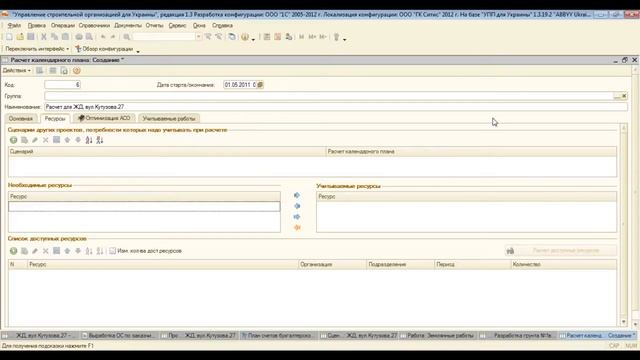The height and width of the screenshot is (360, 640).
Task: Click the Cut scissors icon
Action: 44,37
